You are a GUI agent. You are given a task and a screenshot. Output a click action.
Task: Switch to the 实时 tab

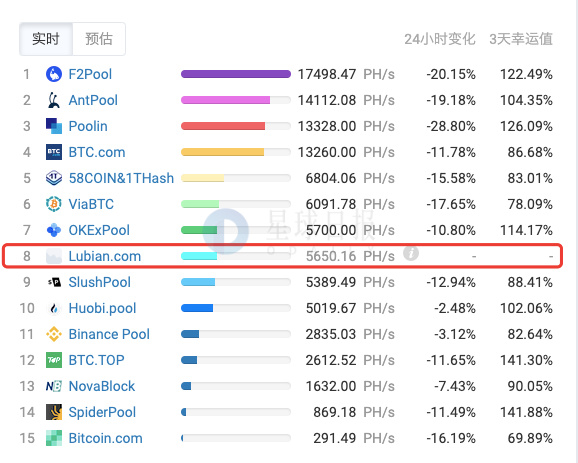(46, 39)
